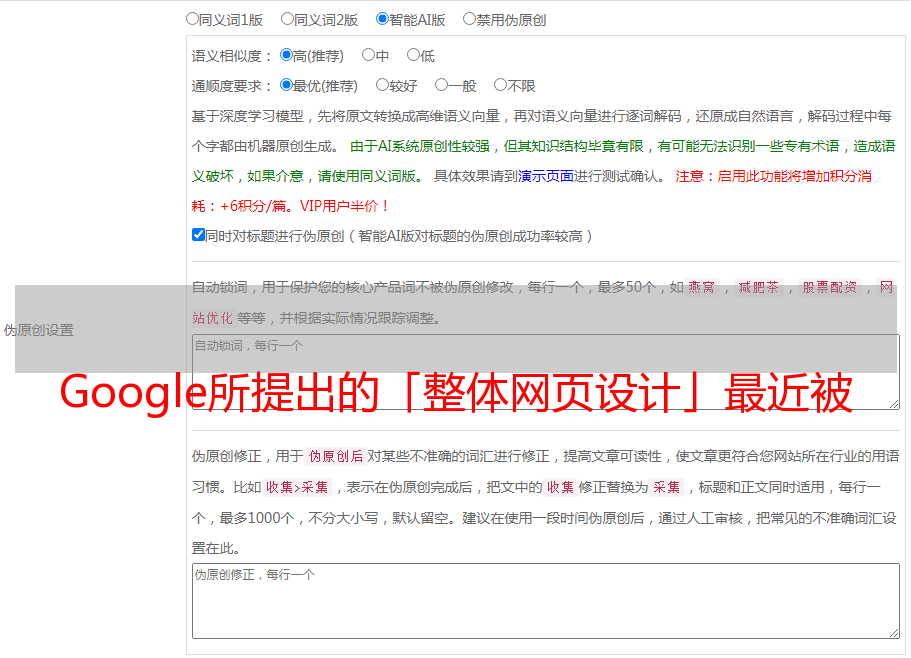Click the 燕窝 example tag
The height and width of the screenshot is (658, 911).
coord(701,287)
